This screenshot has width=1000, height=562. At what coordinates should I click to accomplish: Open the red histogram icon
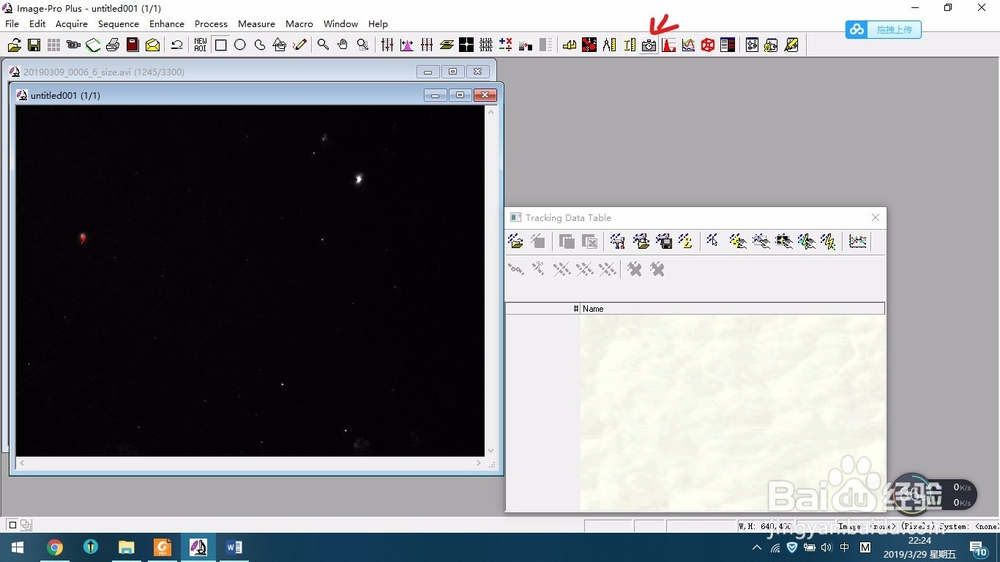click(668, 45)
